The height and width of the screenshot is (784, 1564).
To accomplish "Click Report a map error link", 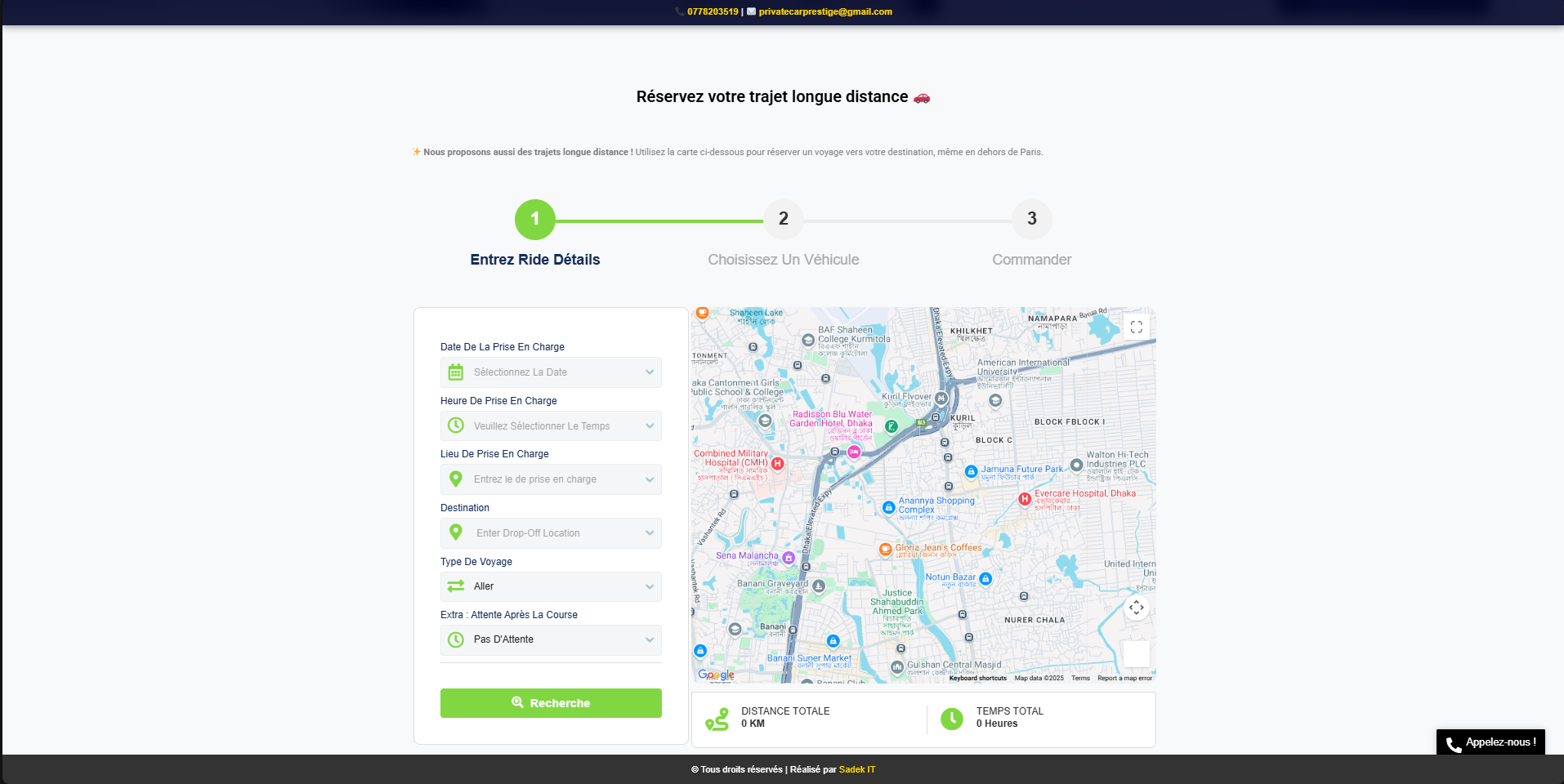I will click(x=1124, y=678).
